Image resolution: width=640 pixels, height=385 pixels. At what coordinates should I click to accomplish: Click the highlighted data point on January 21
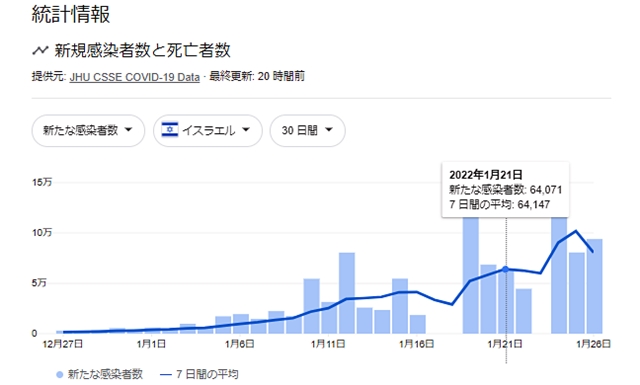[505, 269]
